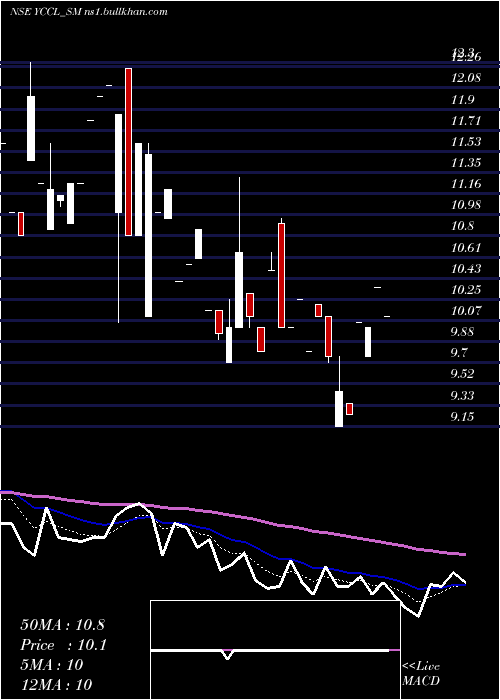Click the 10.07 price axis label

(x=466, y=310)
